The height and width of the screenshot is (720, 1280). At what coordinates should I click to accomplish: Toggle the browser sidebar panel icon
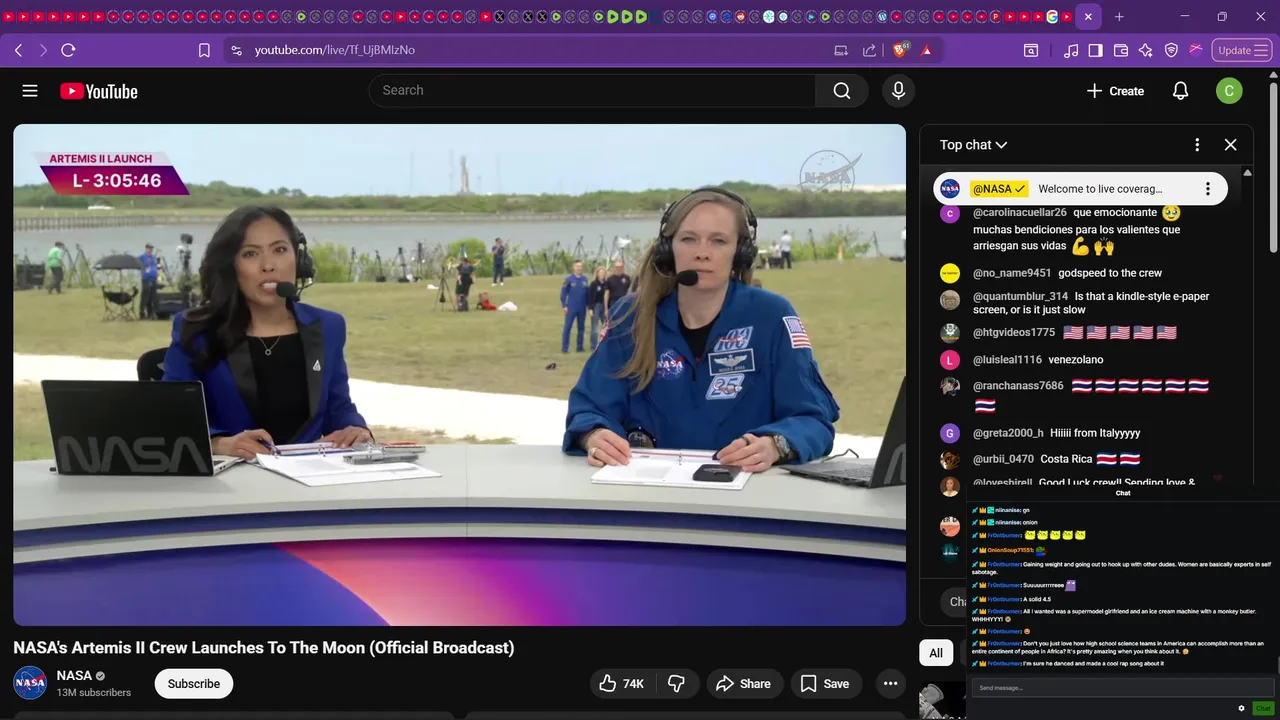point(1096,50)
